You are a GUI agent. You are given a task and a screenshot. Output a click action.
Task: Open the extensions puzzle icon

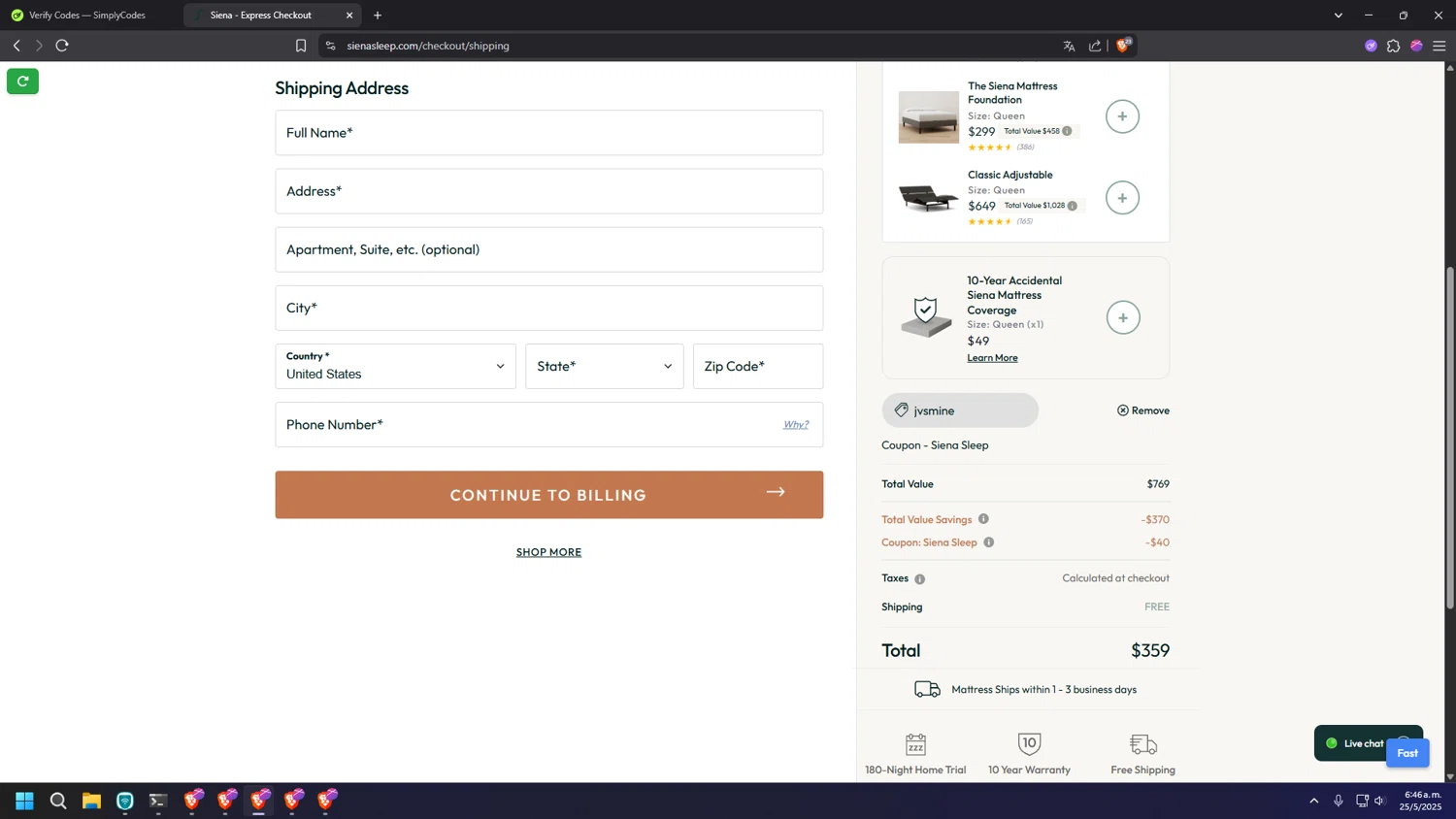click(1393, 46)
